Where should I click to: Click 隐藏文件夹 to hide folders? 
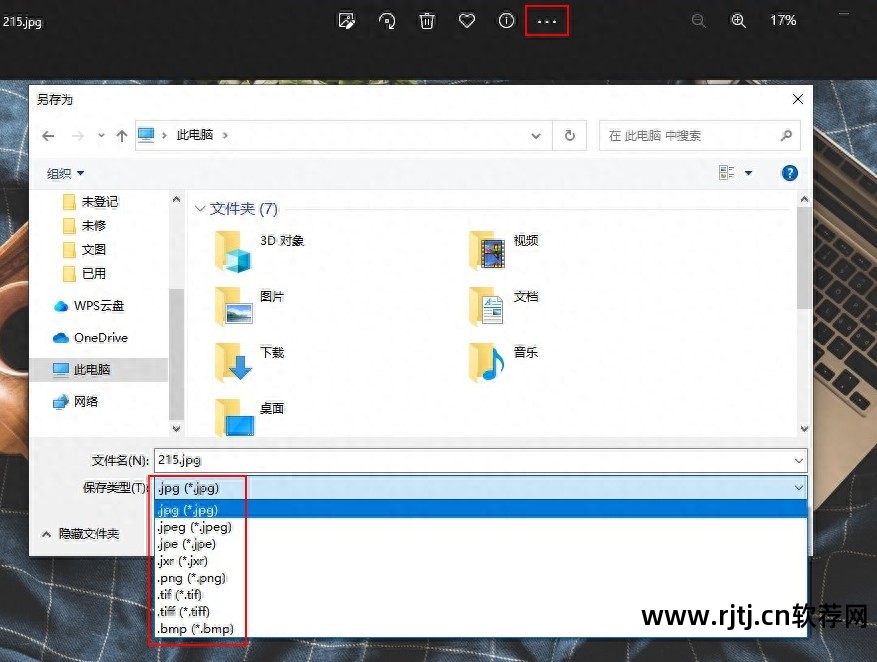81,534
